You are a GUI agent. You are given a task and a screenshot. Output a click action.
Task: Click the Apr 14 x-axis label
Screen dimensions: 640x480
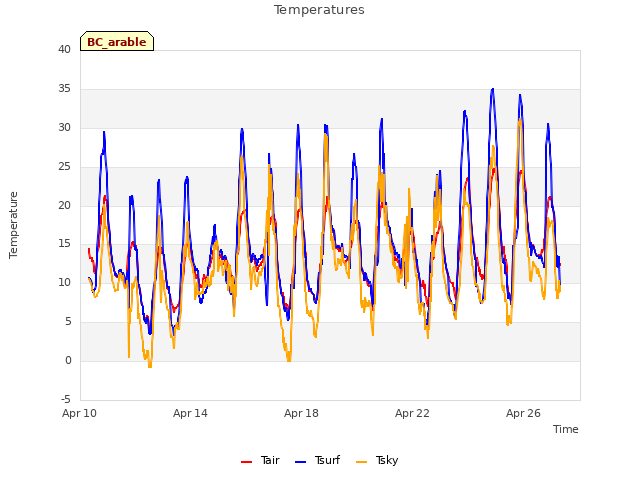190,413
